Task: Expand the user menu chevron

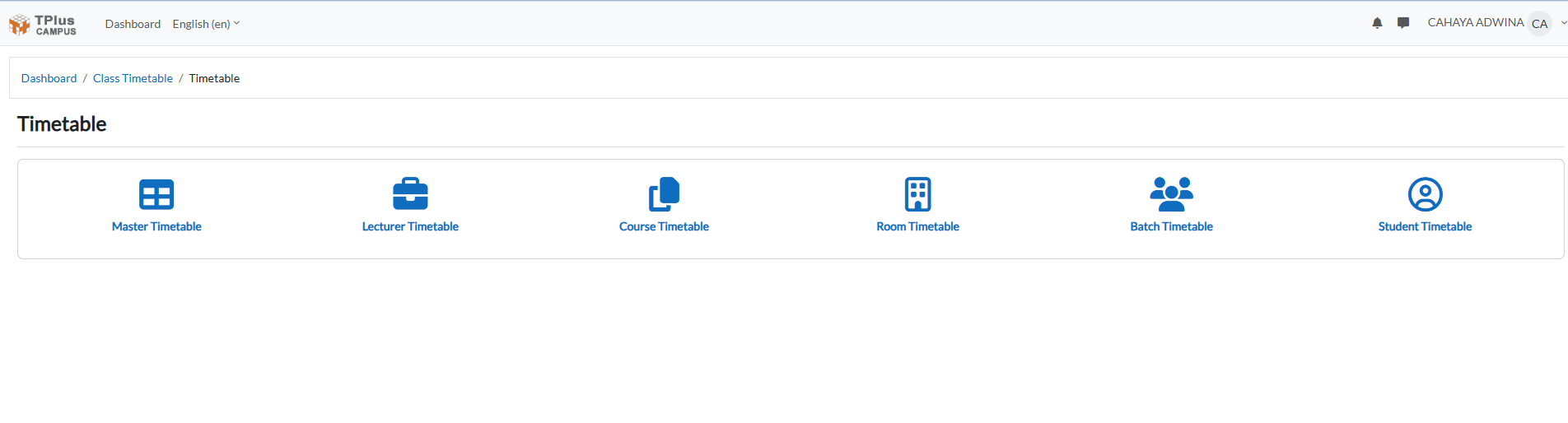Action: tap(1563, 23)
